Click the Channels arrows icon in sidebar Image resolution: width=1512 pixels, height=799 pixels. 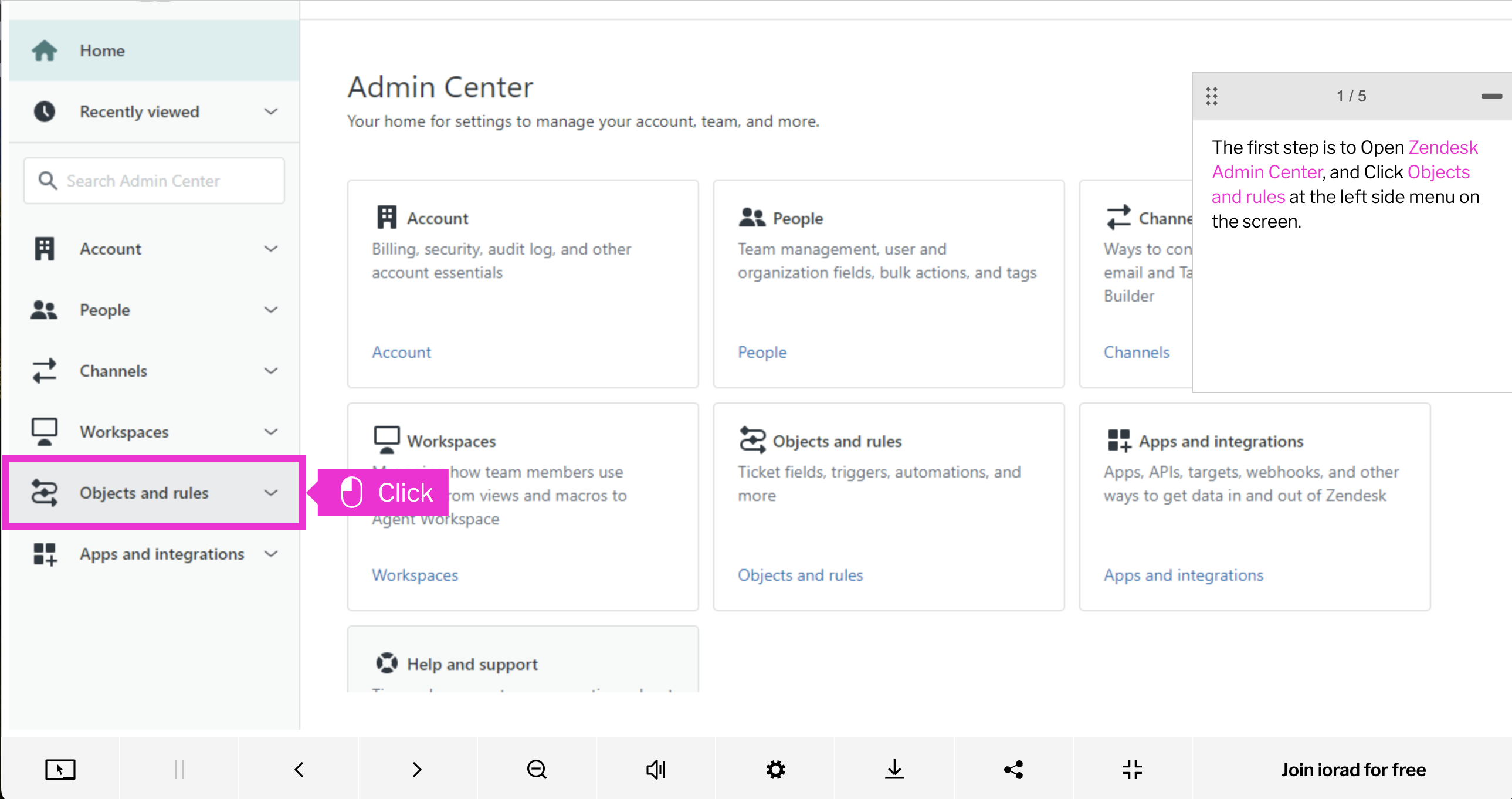(x=45, y=371)
